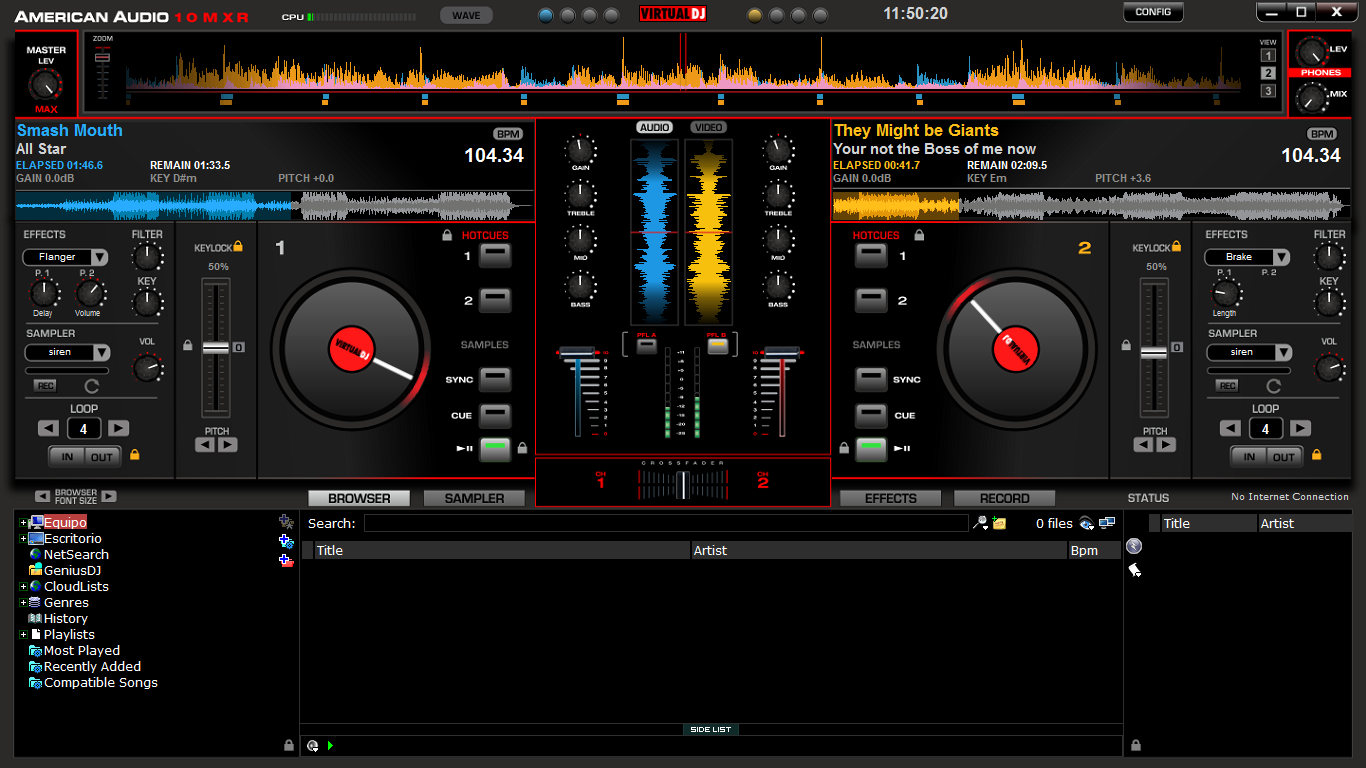Switch to the EFFECTS tab
This screenshot has width=1366, height=768.
[x=891, y=498]
